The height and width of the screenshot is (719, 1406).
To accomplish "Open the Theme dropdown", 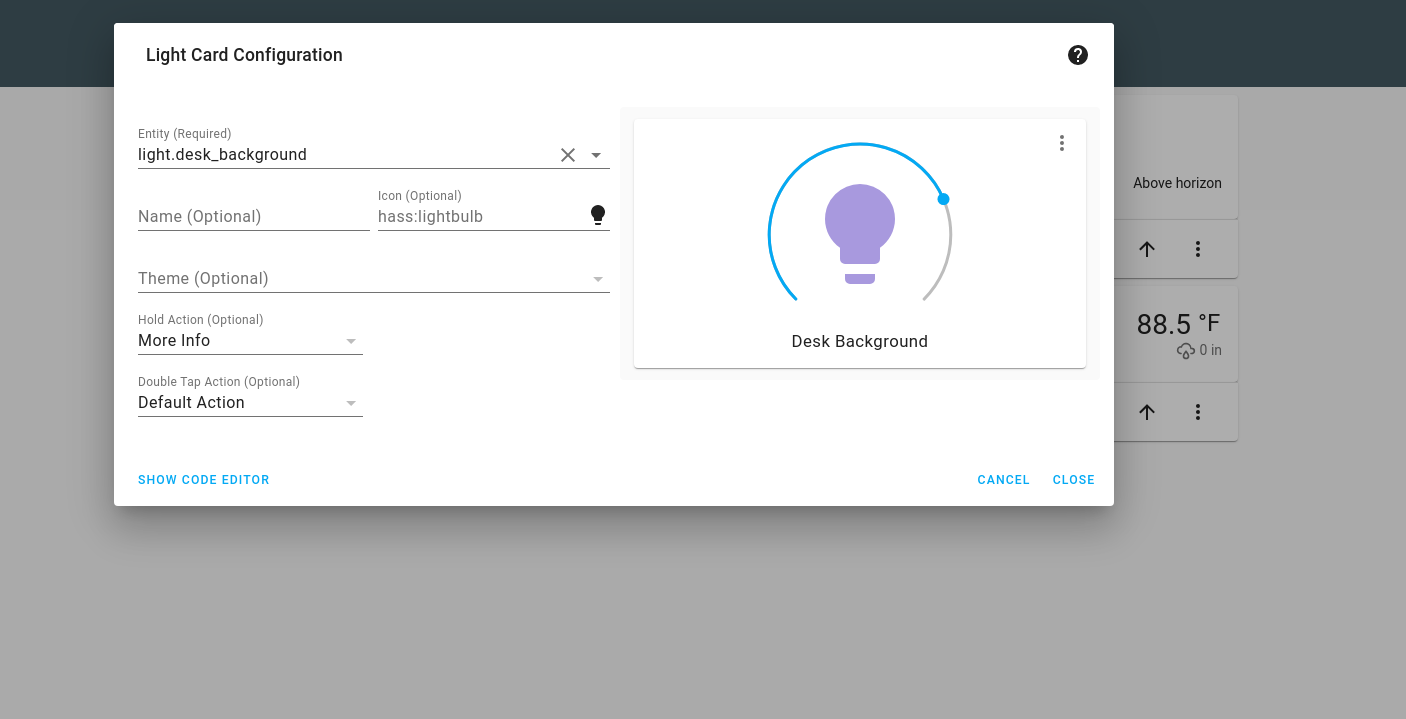I will [597, 278].
